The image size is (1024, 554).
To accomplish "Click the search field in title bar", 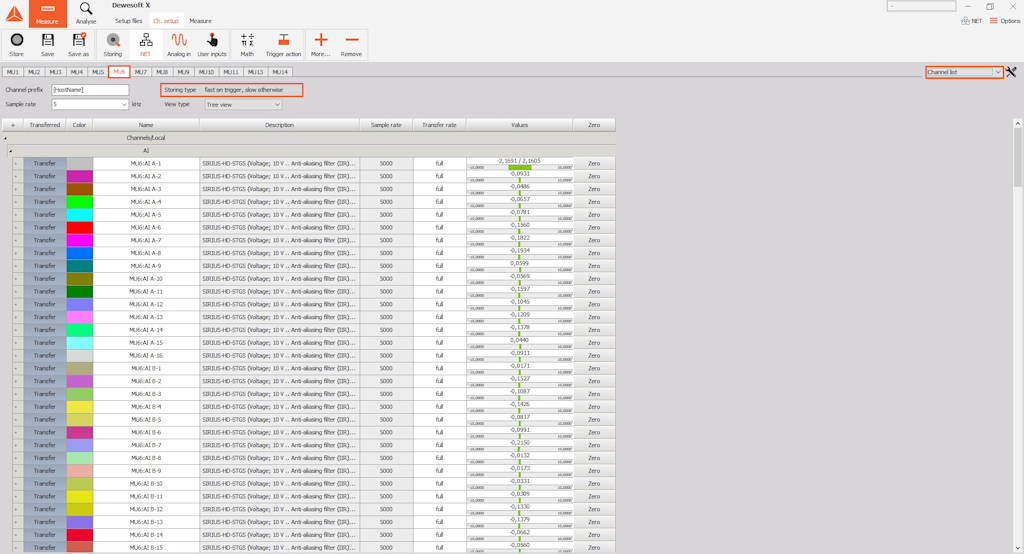I will (921, 6).
